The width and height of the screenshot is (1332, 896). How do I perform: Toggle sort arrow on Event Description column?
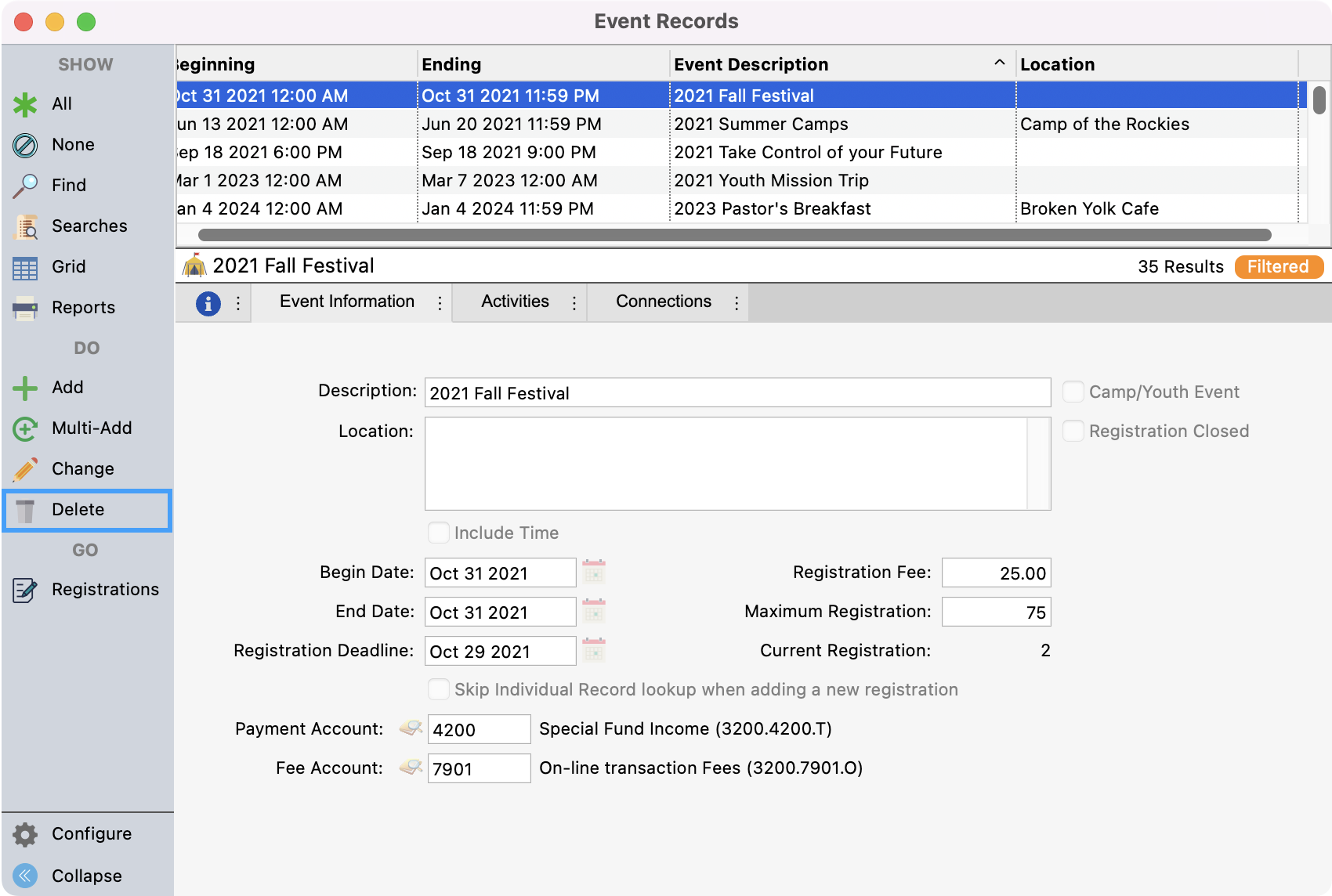999,63
